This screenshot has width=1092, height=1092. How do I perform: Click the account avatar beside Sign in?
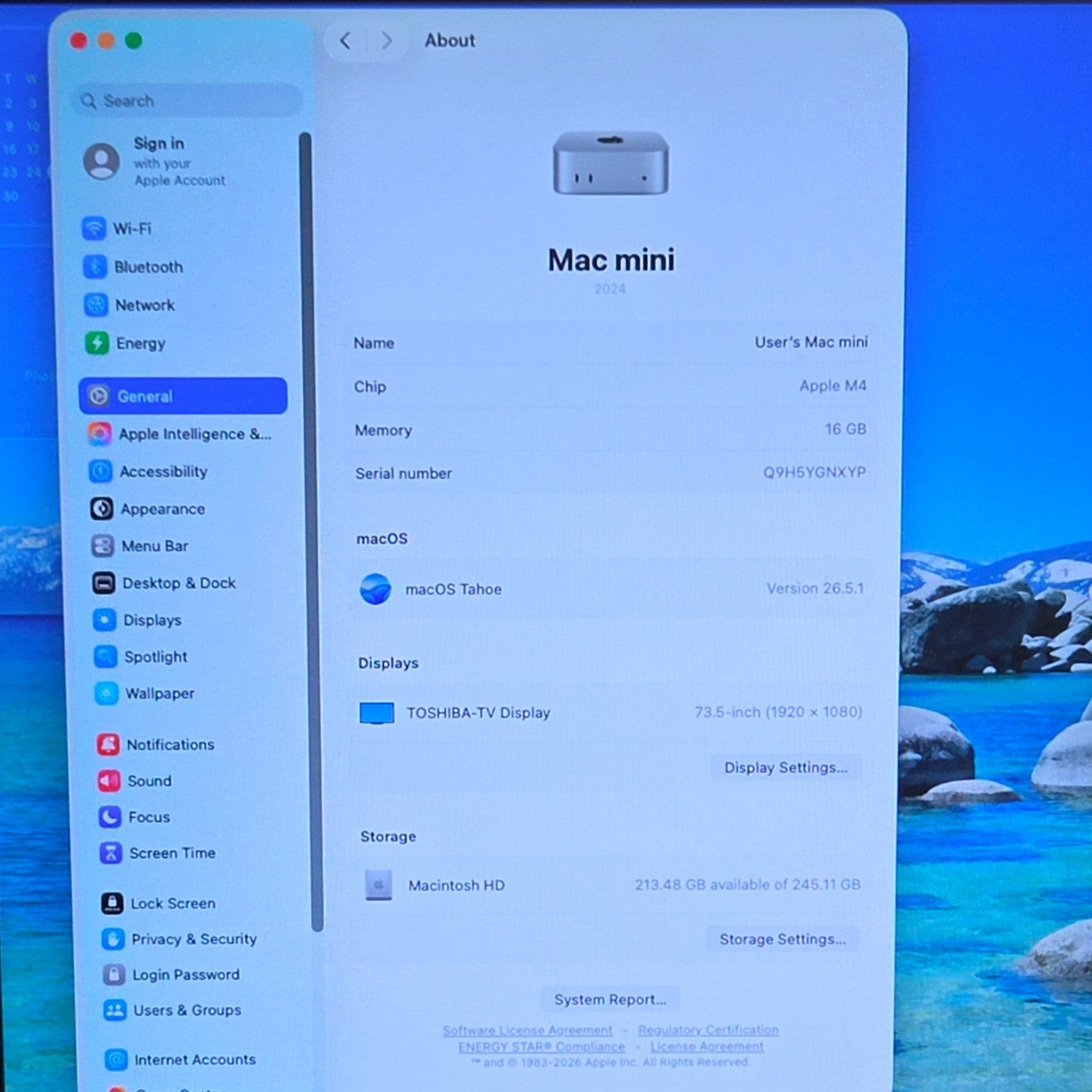pos(102,161)
